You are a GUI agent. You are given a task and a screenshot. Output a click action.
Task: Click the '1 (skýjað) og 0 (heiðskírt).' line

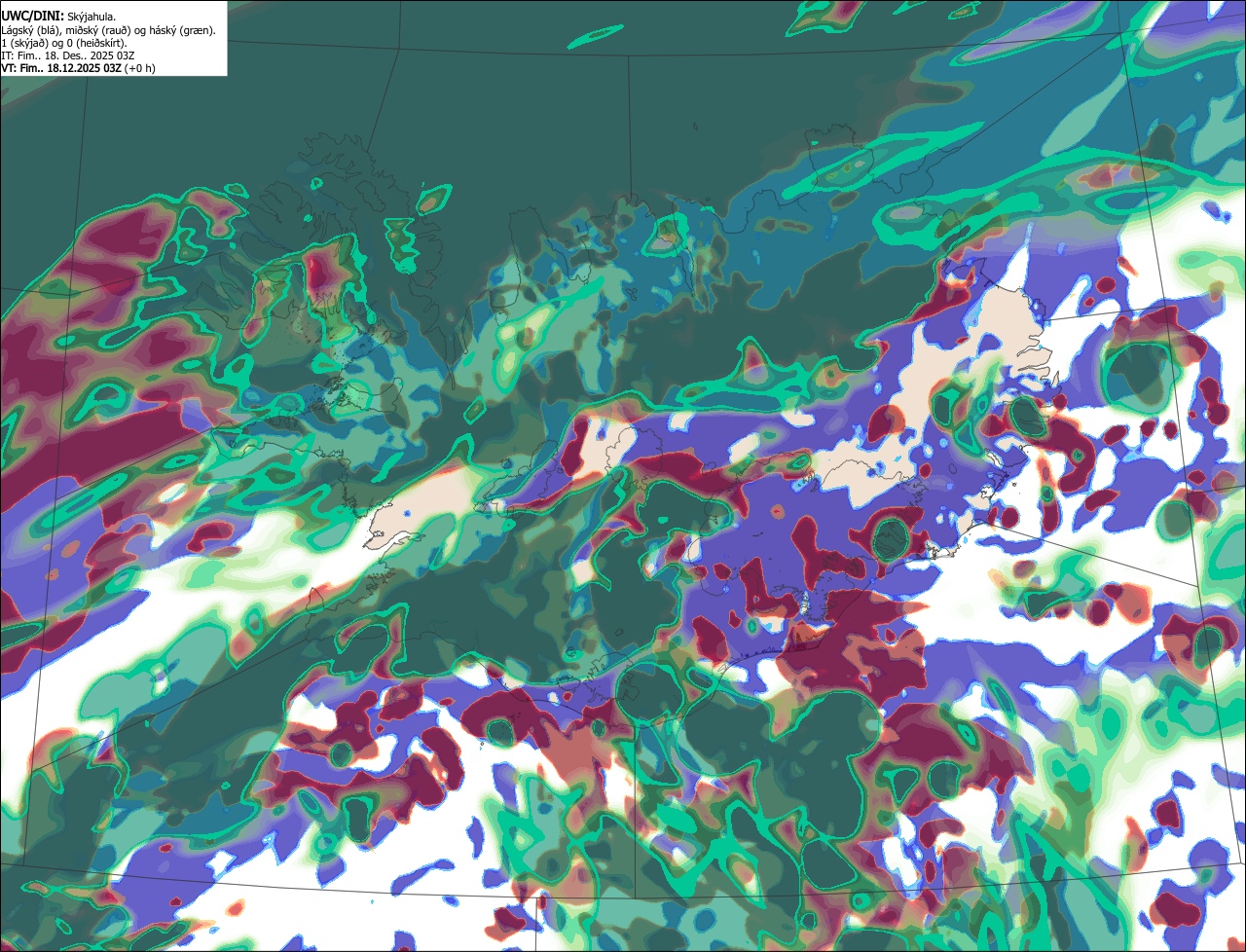pos(64,43)
